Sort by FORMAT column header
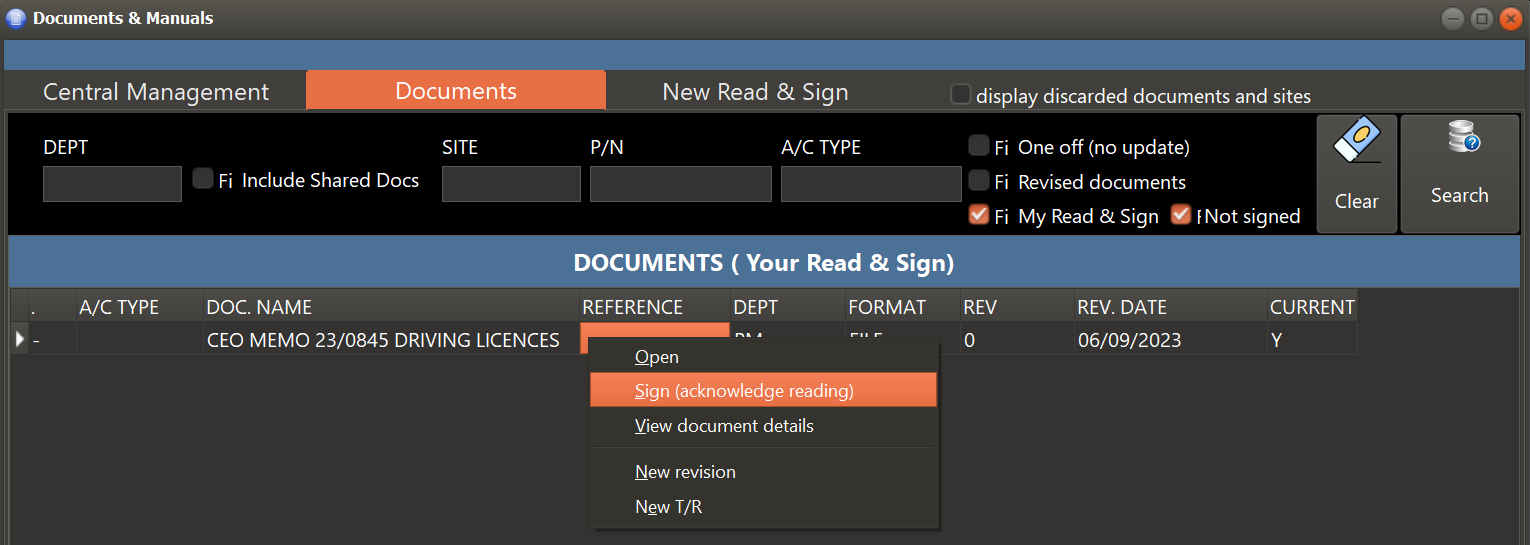Image resolution: width=1530 pixels, height=545 pixels. pos(902,307)
